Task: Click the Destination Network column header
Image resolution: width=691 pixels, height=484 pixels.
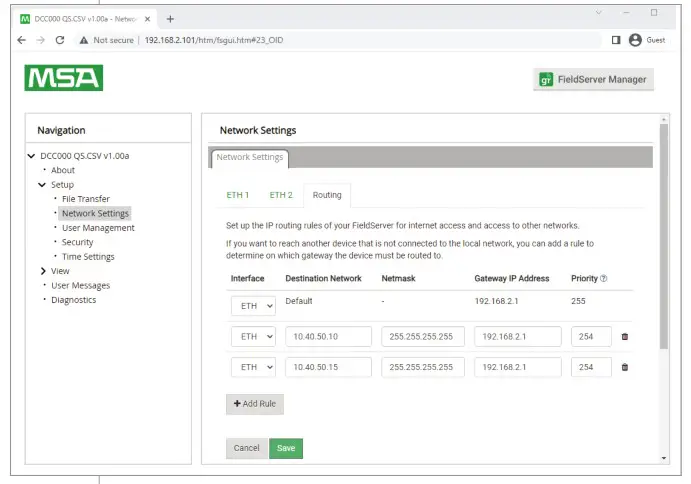Action: point(323,279)
